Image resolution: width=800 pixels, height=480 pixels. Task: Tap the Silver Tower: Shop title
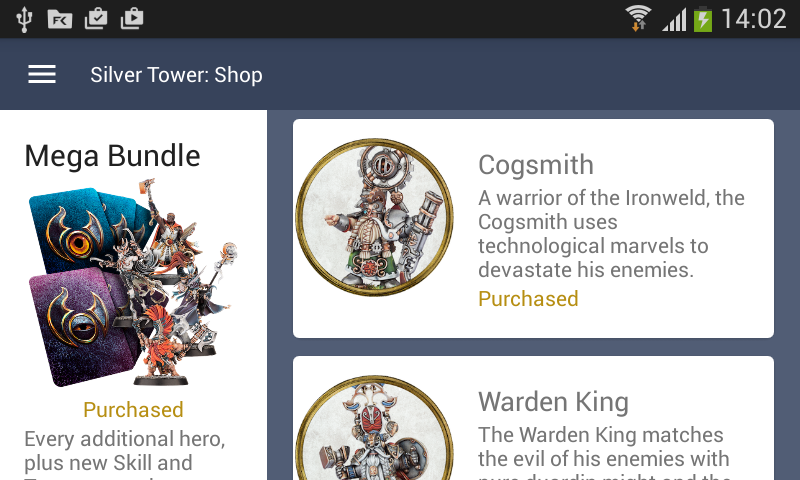pos(177,75)
